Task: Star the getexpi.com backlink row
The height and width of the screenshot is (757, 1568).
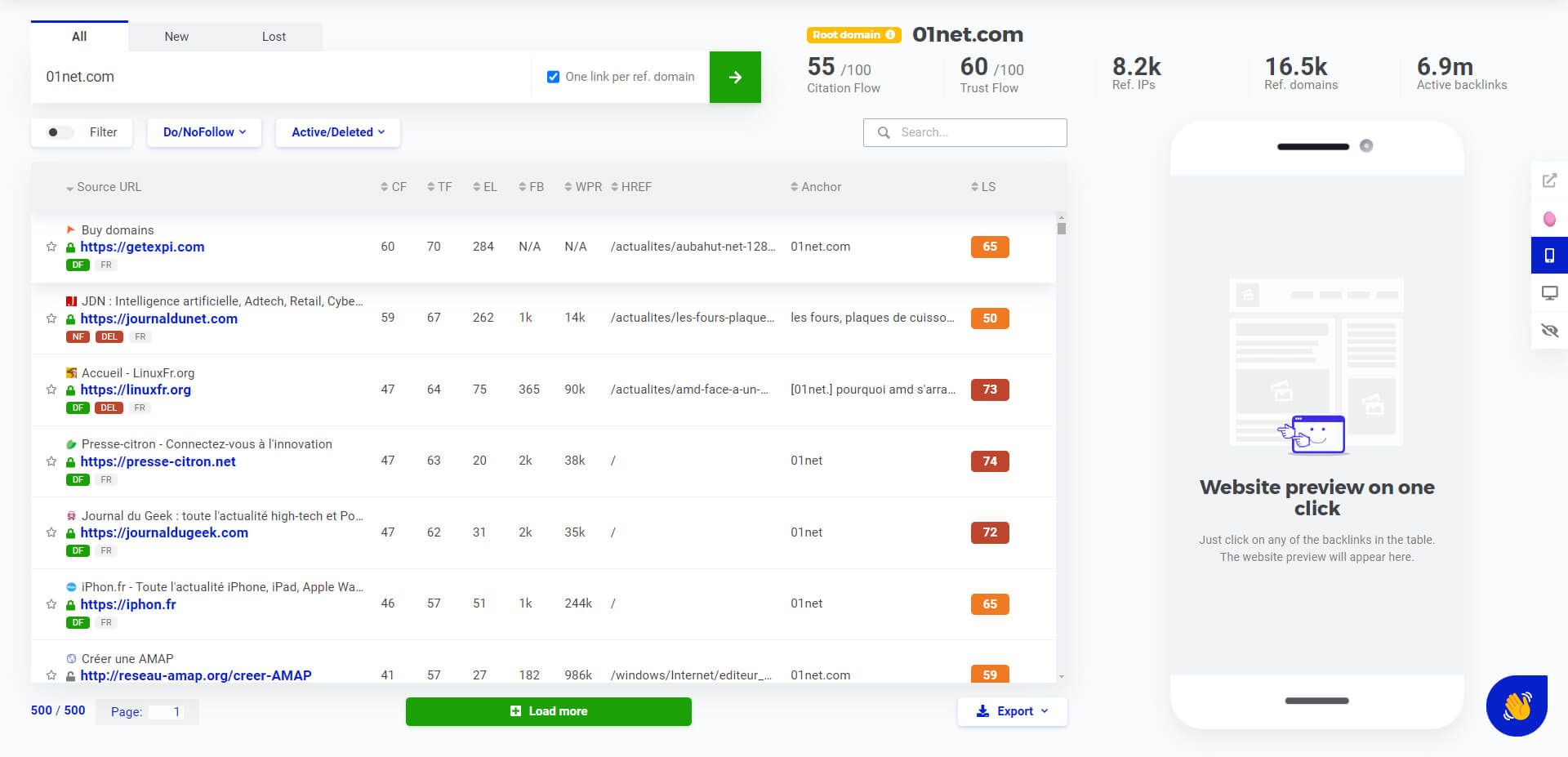Action: coord(51,247)
